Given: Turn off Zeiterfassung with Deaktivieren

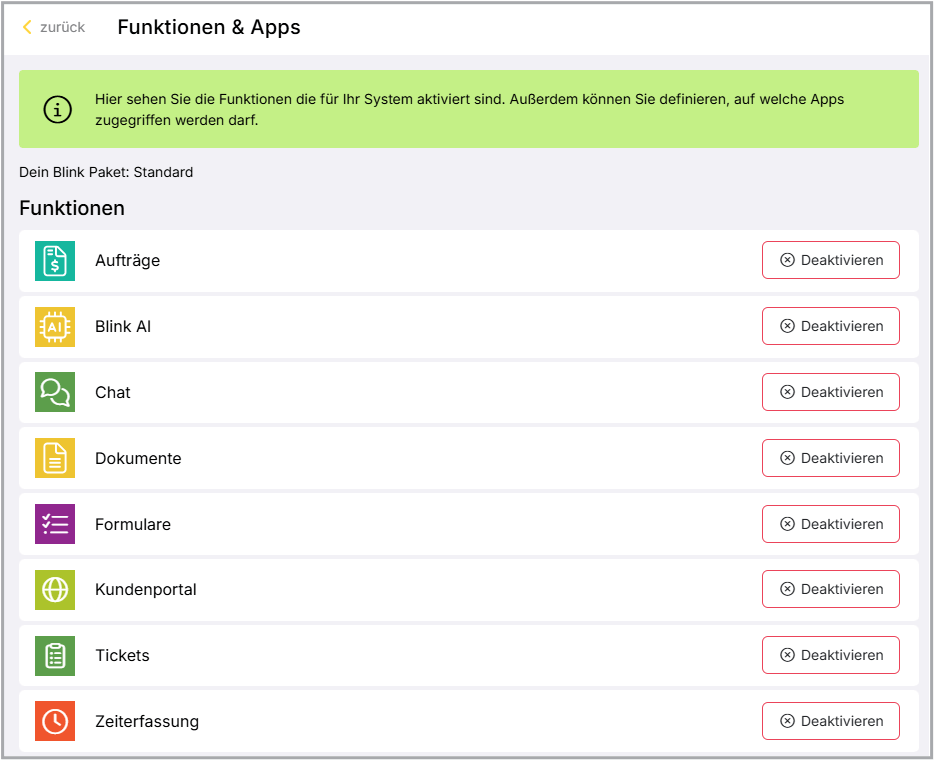Looking at the screenshot, I should click(831, 721).
